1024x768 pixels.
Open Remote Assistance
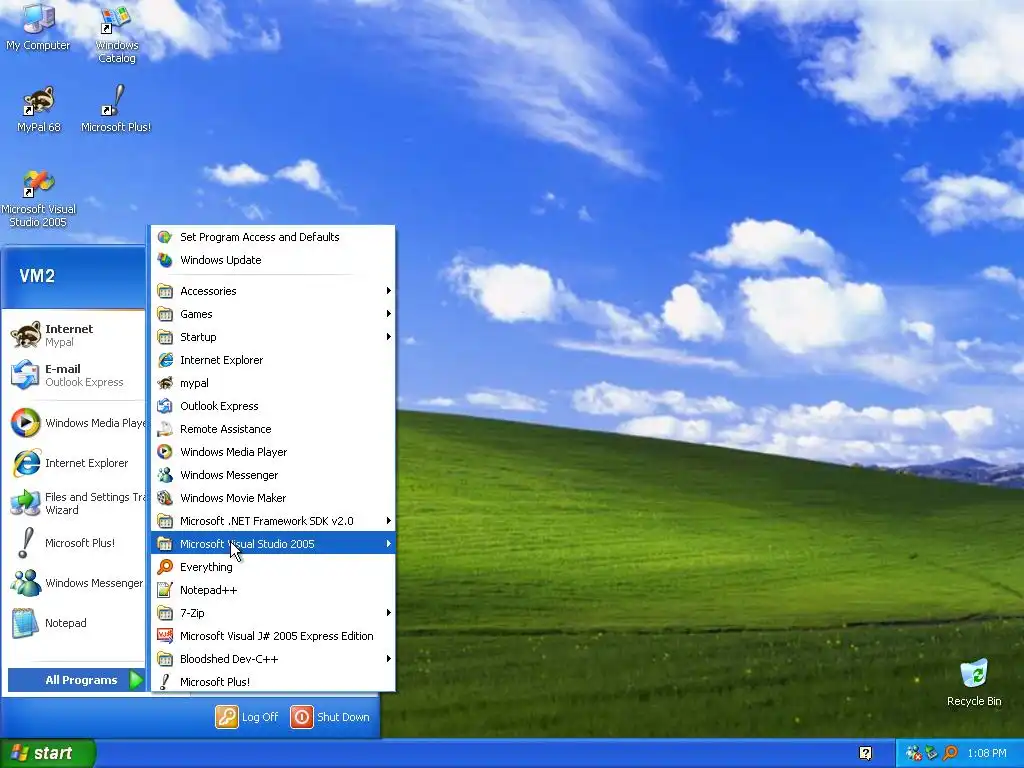[273, 429]
